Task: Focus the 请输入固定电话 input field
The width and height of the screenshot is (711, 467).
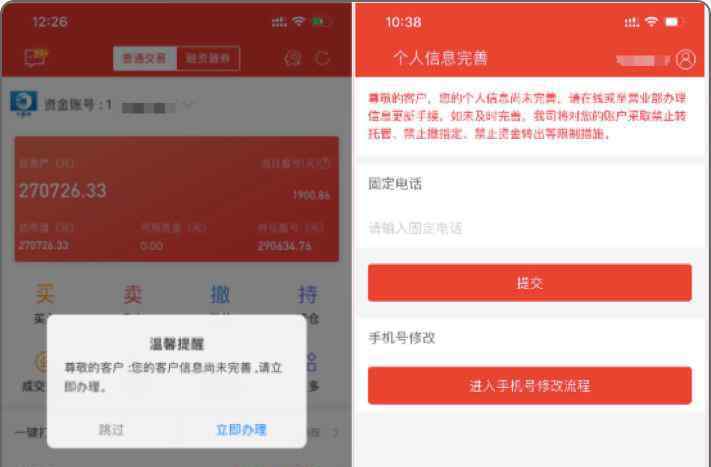Action: [530, 228]
